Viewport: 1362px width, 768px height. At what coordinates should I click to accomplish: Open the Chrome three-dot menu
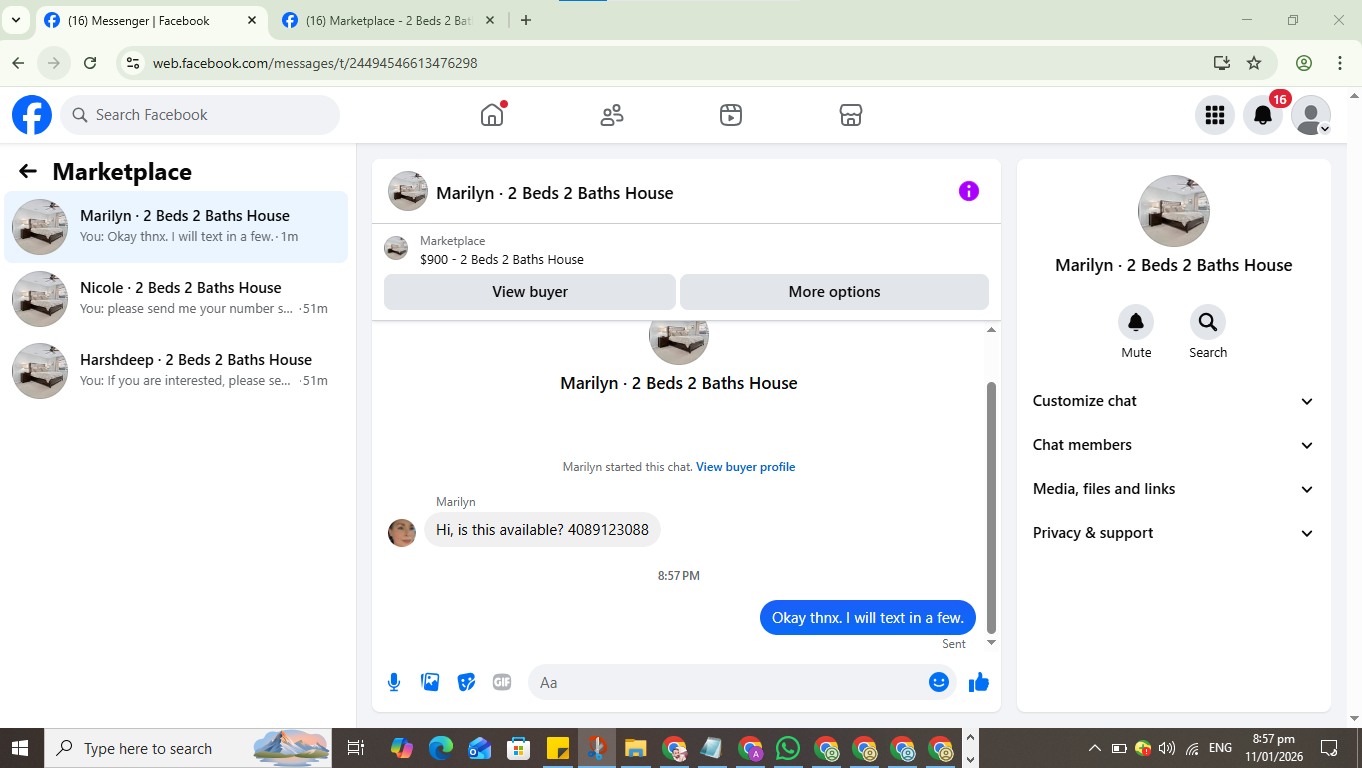[x=1340, y=63]
